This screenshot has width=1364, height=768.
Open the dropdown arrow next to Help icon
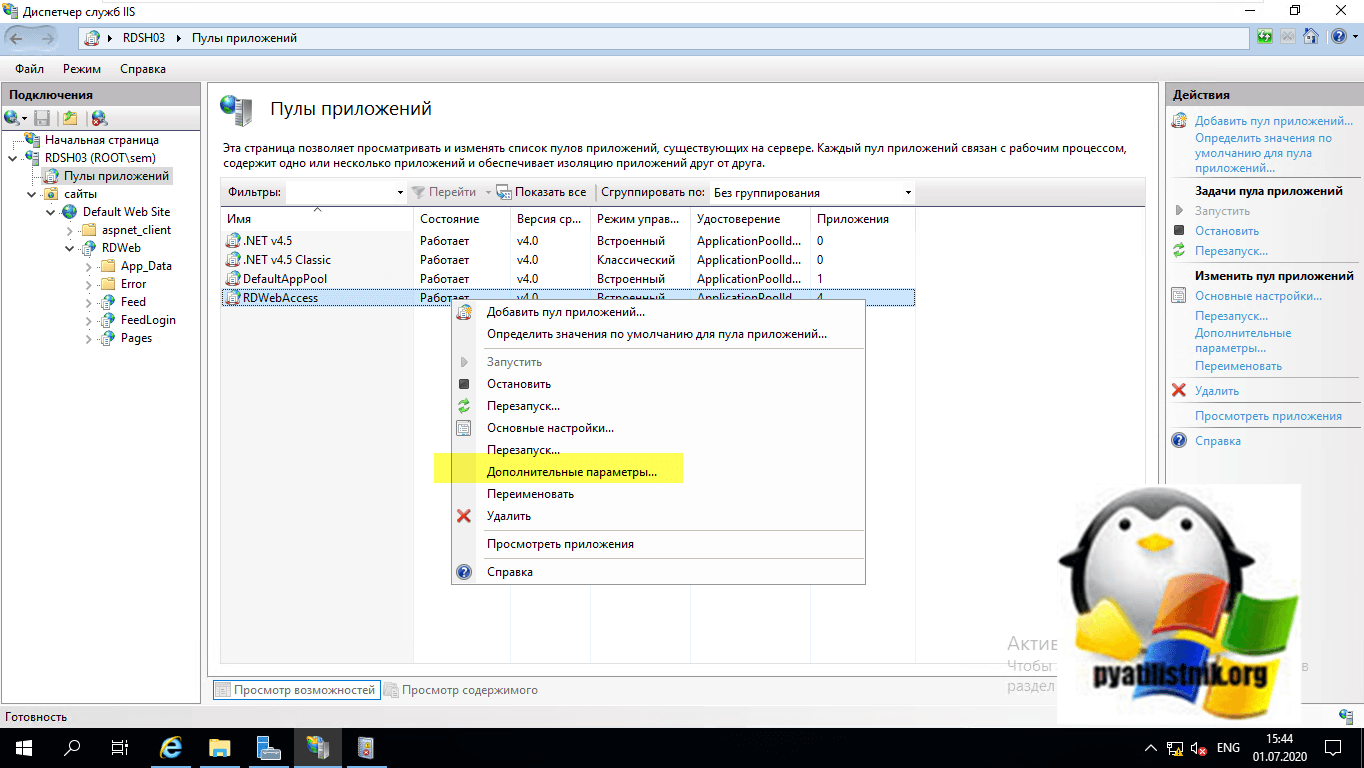[x=1354, y=37]
